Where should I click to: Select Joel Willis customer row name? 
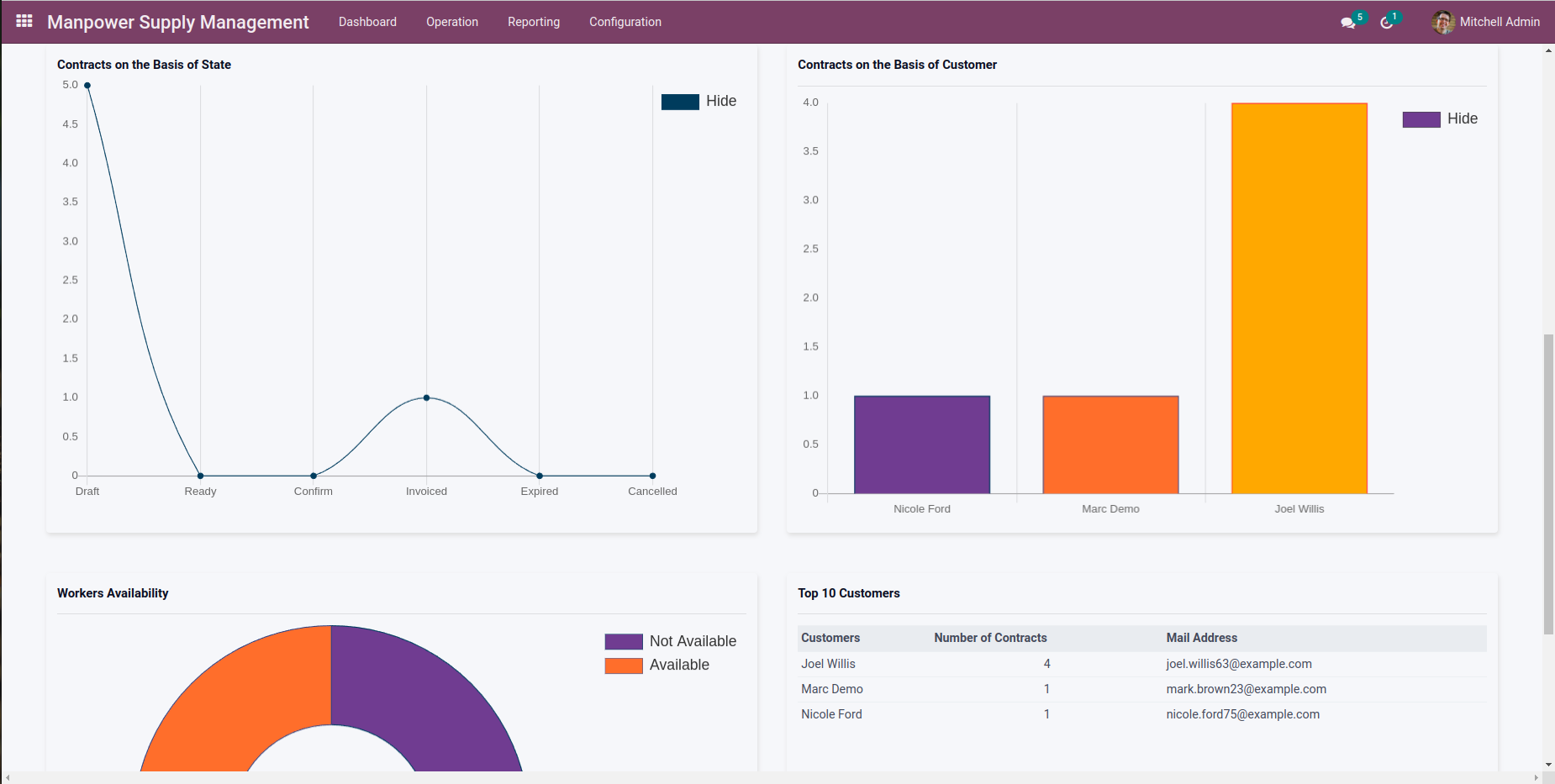coord(828,664)
